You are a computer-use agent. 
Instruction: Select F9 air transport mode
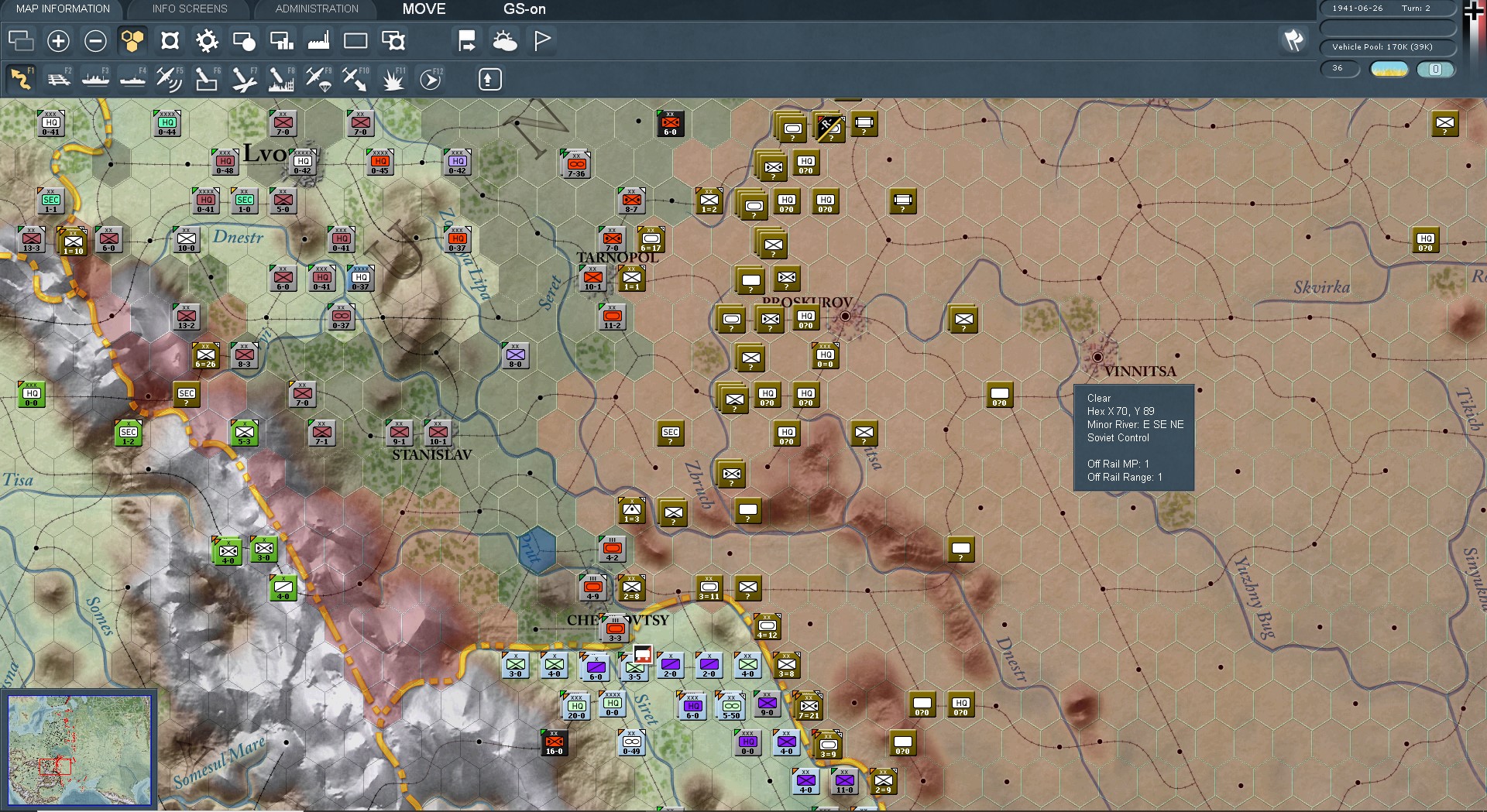coord(318,79)
